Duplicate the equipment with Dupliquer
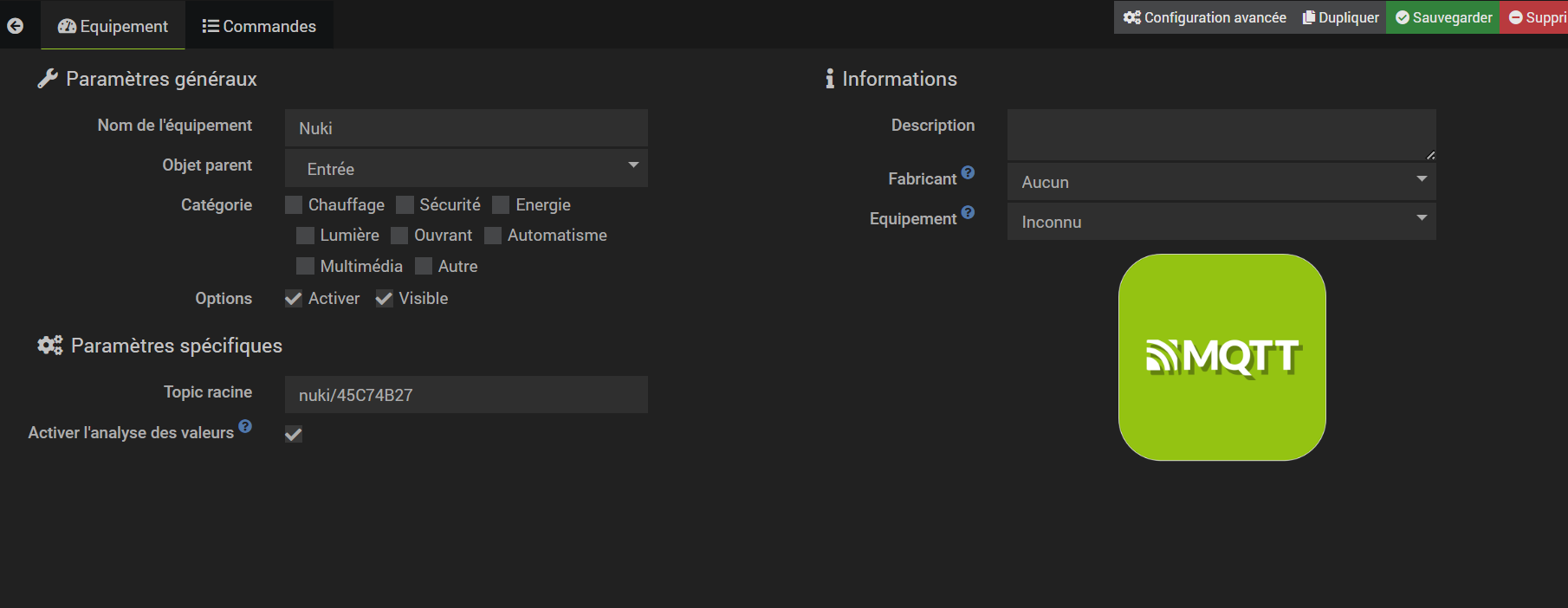Viewport: 1568px width, 608px height. coord(1340,17)
